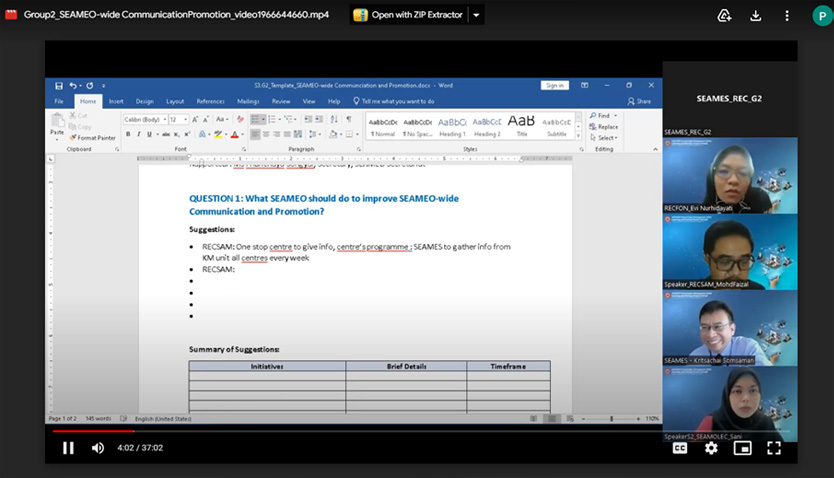The height and width of the screenshot is (478, 834).
Task: Apply red font color
Action: 235,135
